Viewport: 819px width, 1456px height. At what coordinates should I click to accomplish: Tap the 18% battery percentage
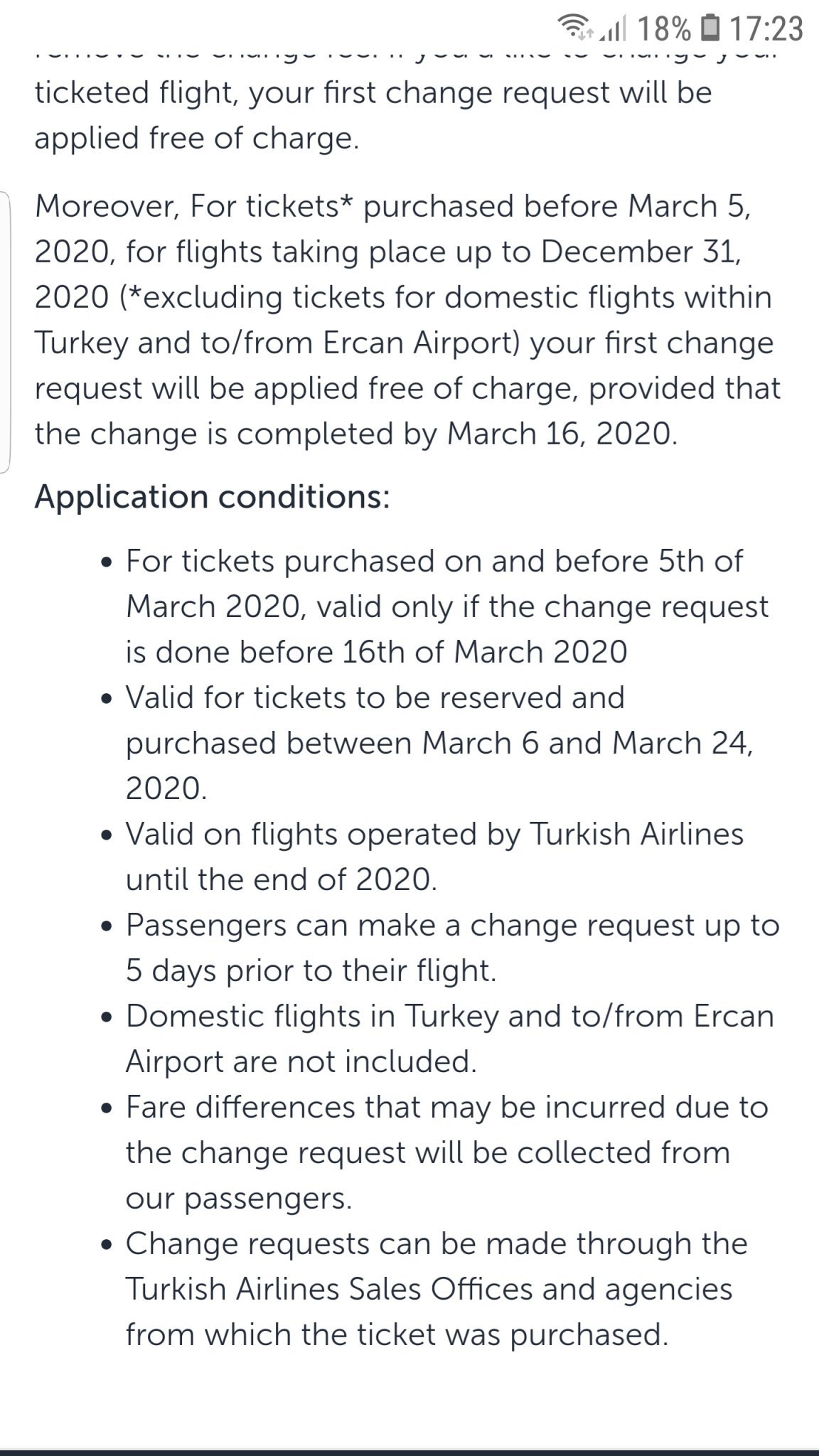664,29
